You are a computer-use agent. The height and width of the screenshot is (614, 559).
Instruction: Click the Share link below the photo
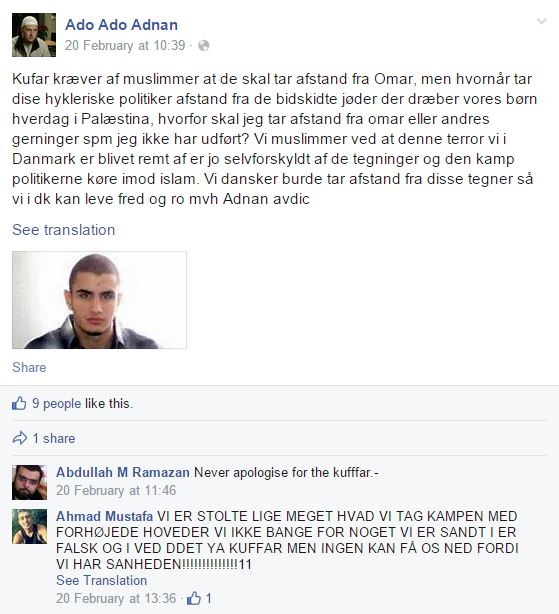(29, 367)
